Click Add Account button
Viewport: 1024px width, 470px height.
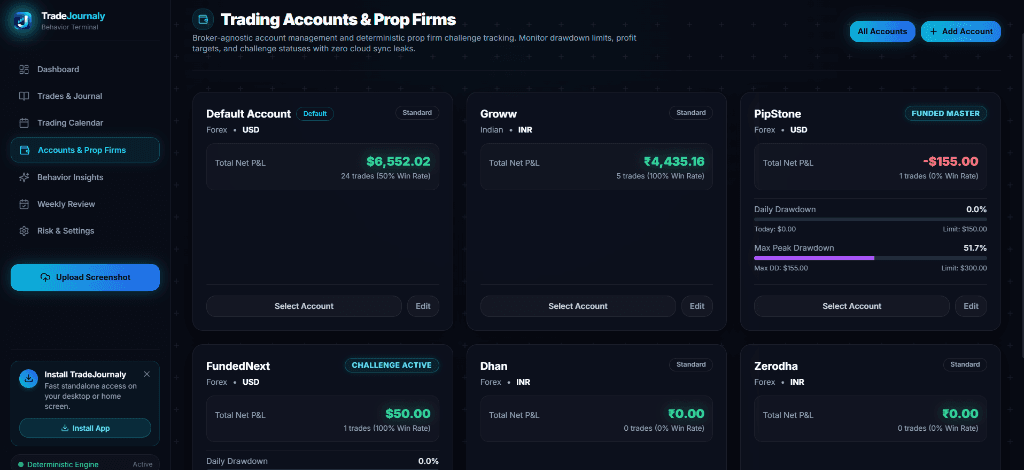(961, 31)
